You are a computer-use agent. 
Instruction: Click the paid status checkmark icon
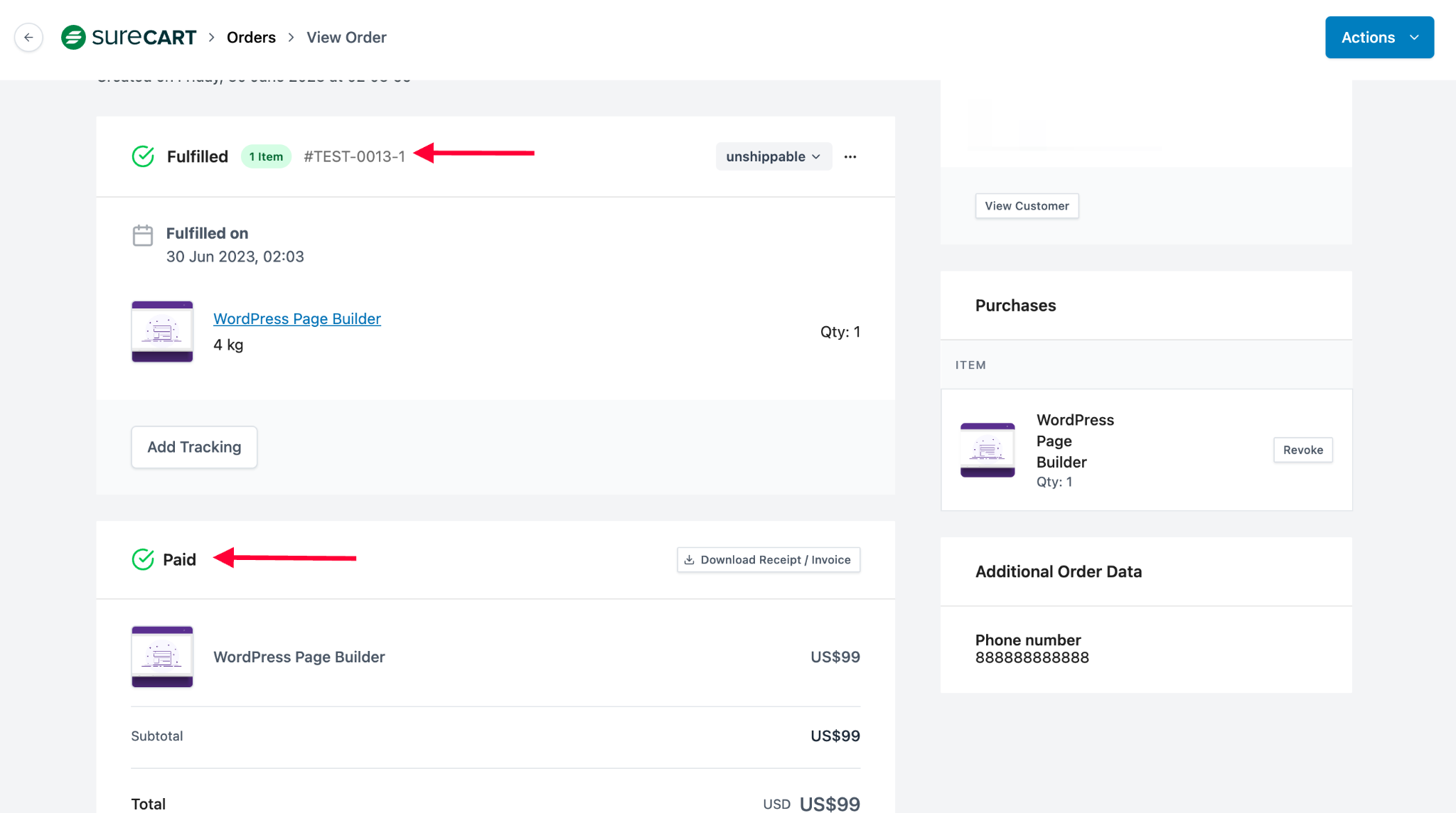click(142, 559)
